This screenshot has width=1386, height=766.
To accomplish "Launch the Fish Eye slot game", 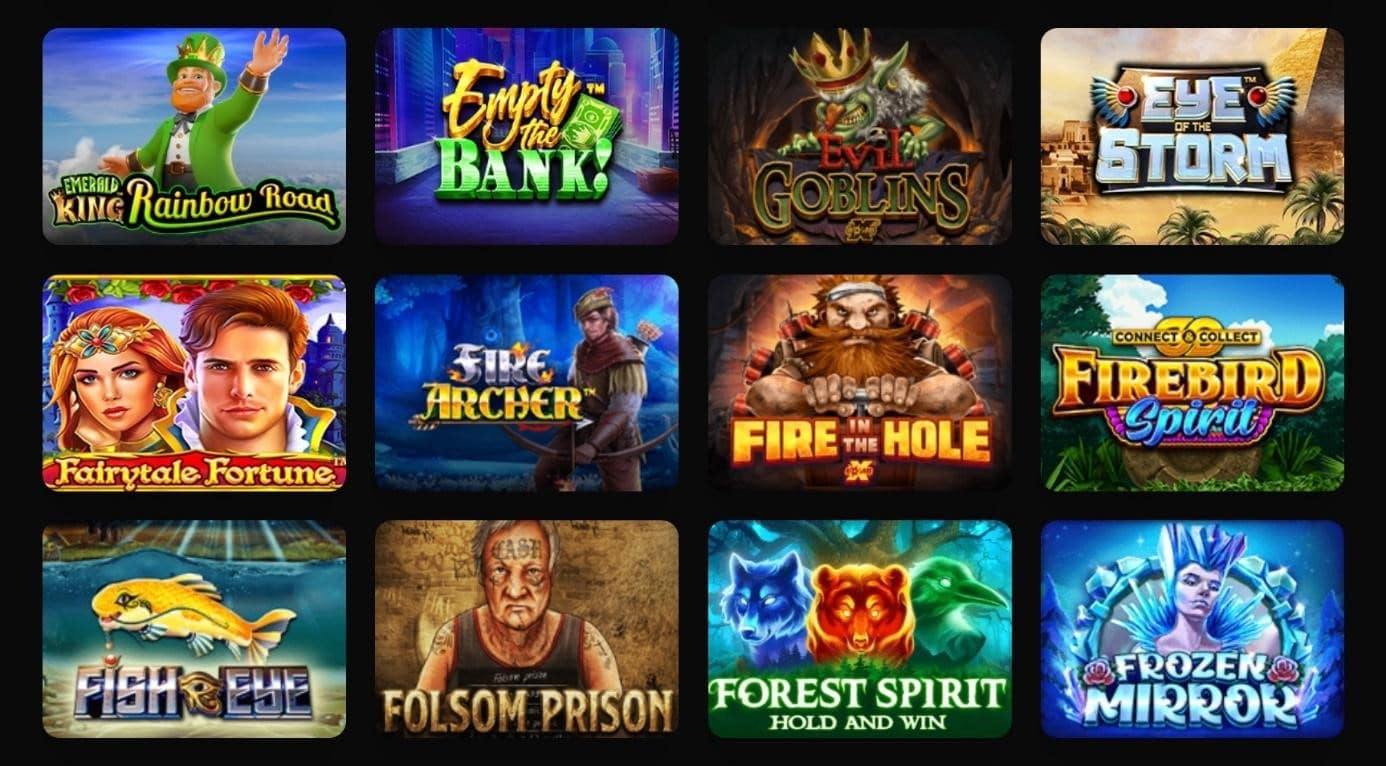I will pos(194,629).
